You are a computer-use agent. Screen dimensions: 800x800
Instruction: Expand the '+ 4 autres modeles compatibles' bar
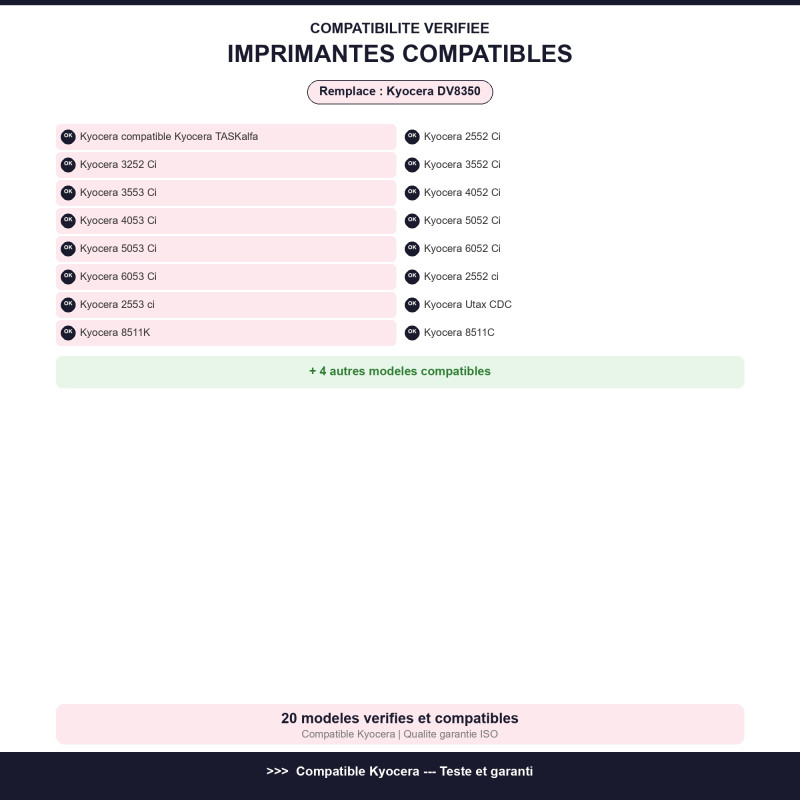[x=400, y=372]
